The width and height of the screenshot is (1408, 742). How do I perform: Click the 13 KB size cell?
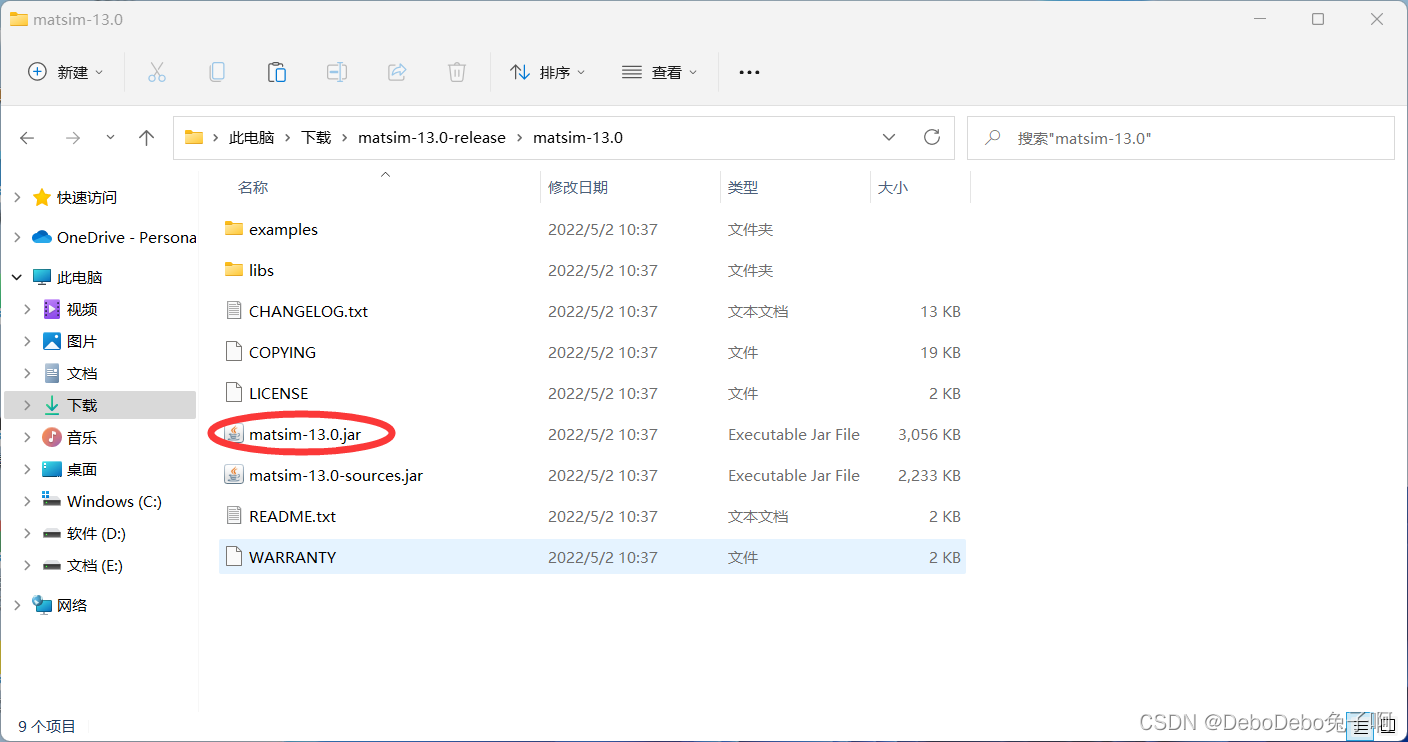940,311
